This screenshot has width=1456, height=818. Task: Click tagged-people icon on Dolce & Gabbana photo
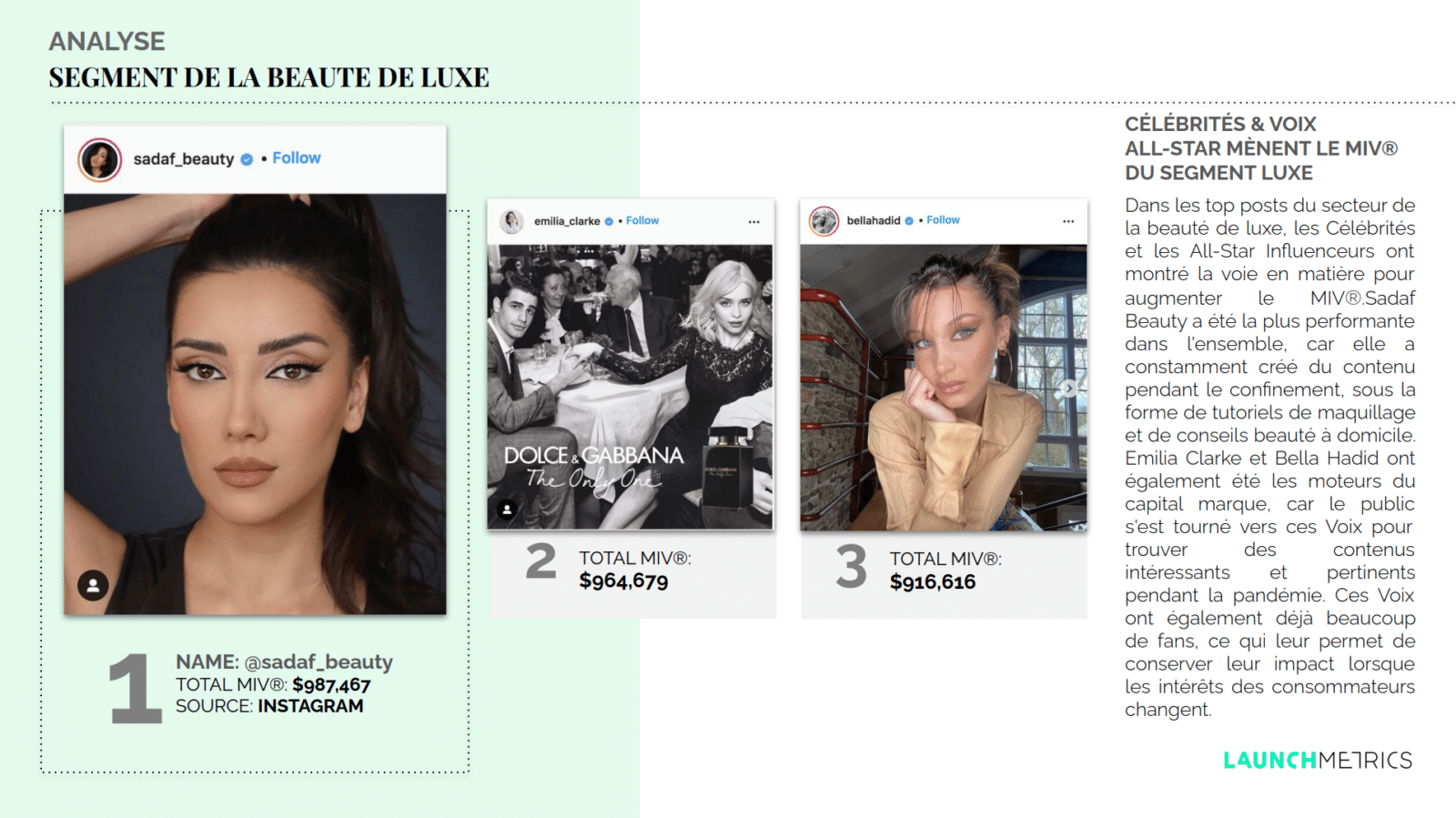(x=507, y=510)
